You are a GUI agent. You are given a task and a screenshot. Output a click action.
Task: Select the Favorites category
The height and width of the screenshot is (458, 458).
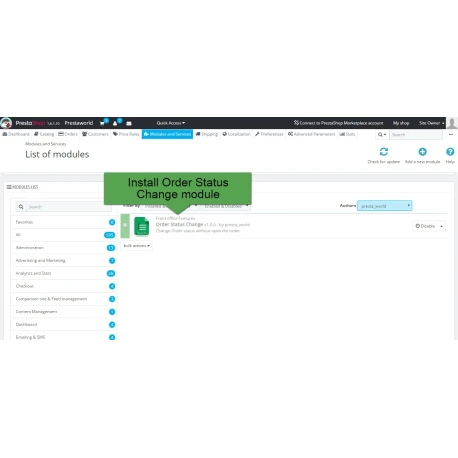point(63,222)
